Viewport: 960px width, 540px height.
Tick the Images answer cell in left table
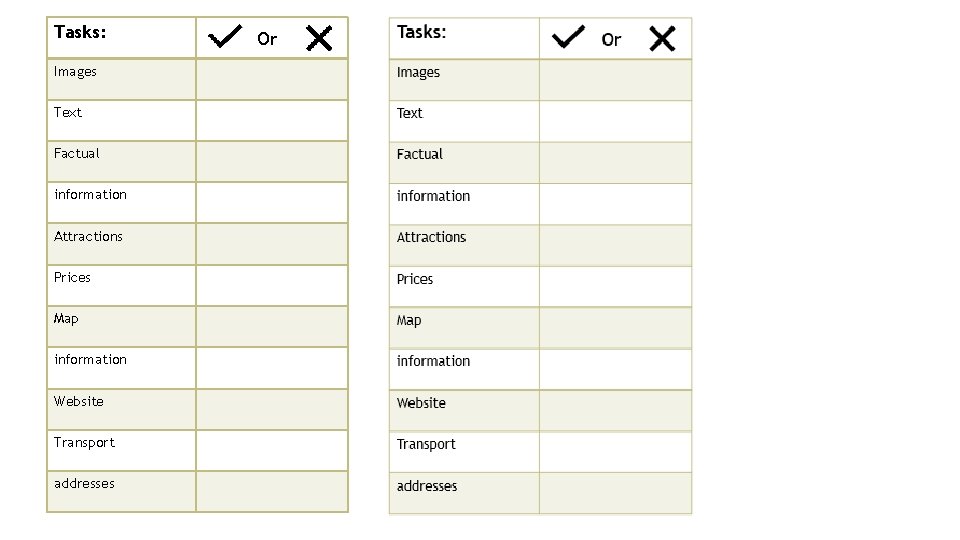(272, 80)
